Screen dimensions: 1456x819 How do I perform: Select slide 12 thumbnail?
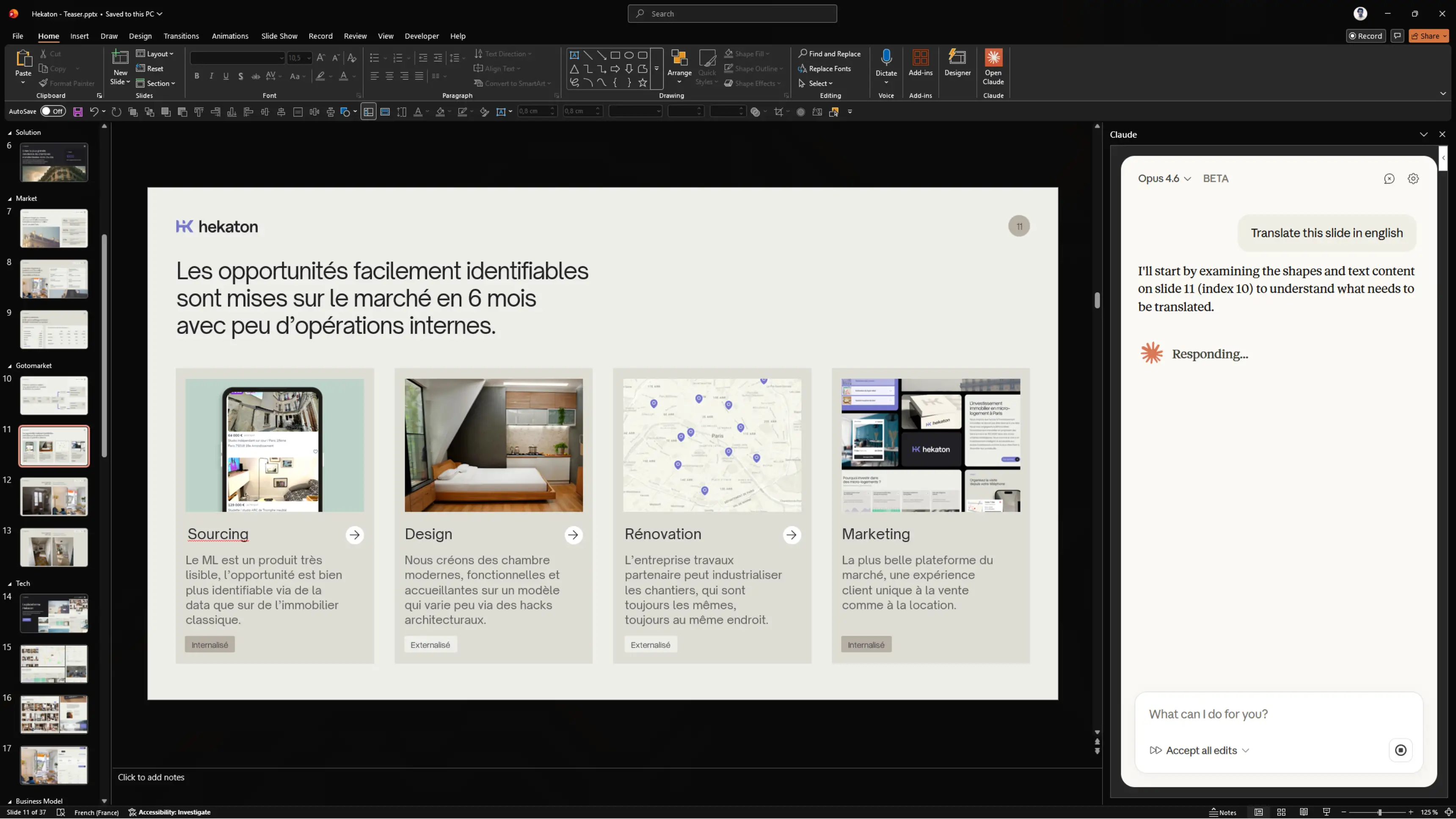point(54,497)
